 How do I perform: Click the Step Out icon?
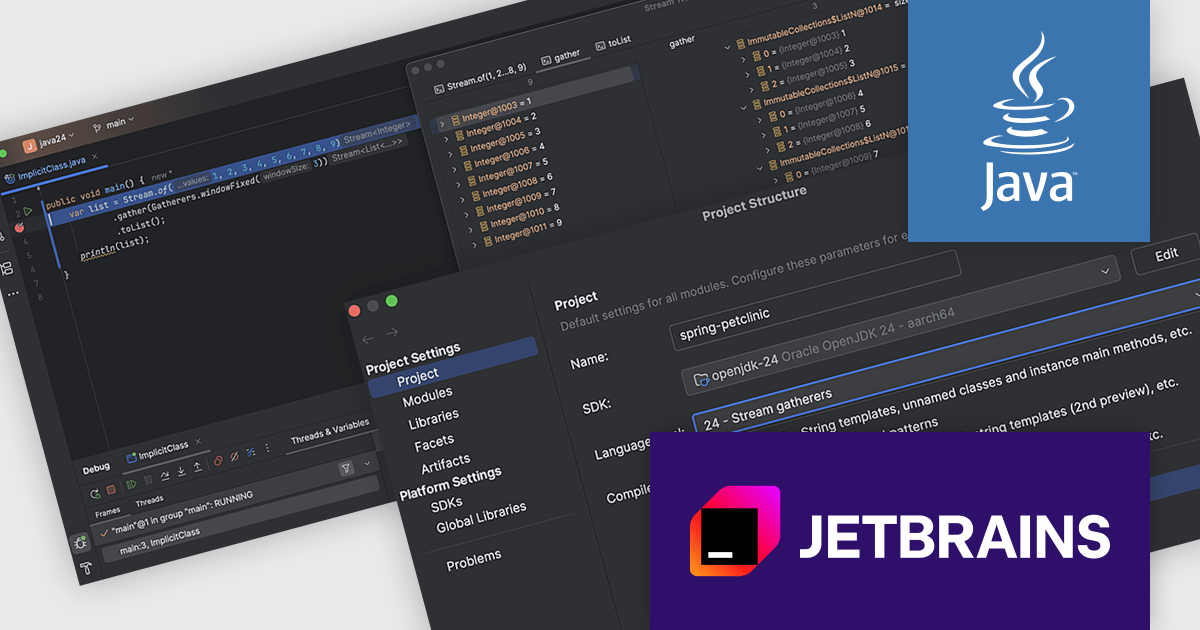(x=198, y=467)
